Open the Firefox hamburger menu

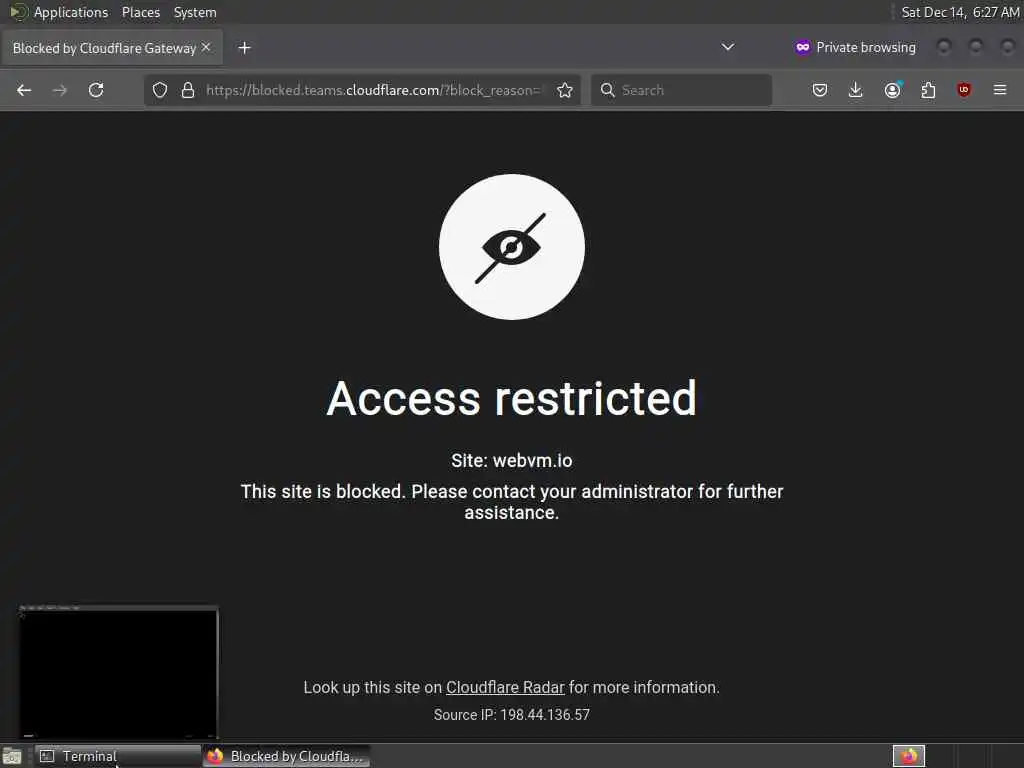pyautogui.click(x=1000, y=90)
